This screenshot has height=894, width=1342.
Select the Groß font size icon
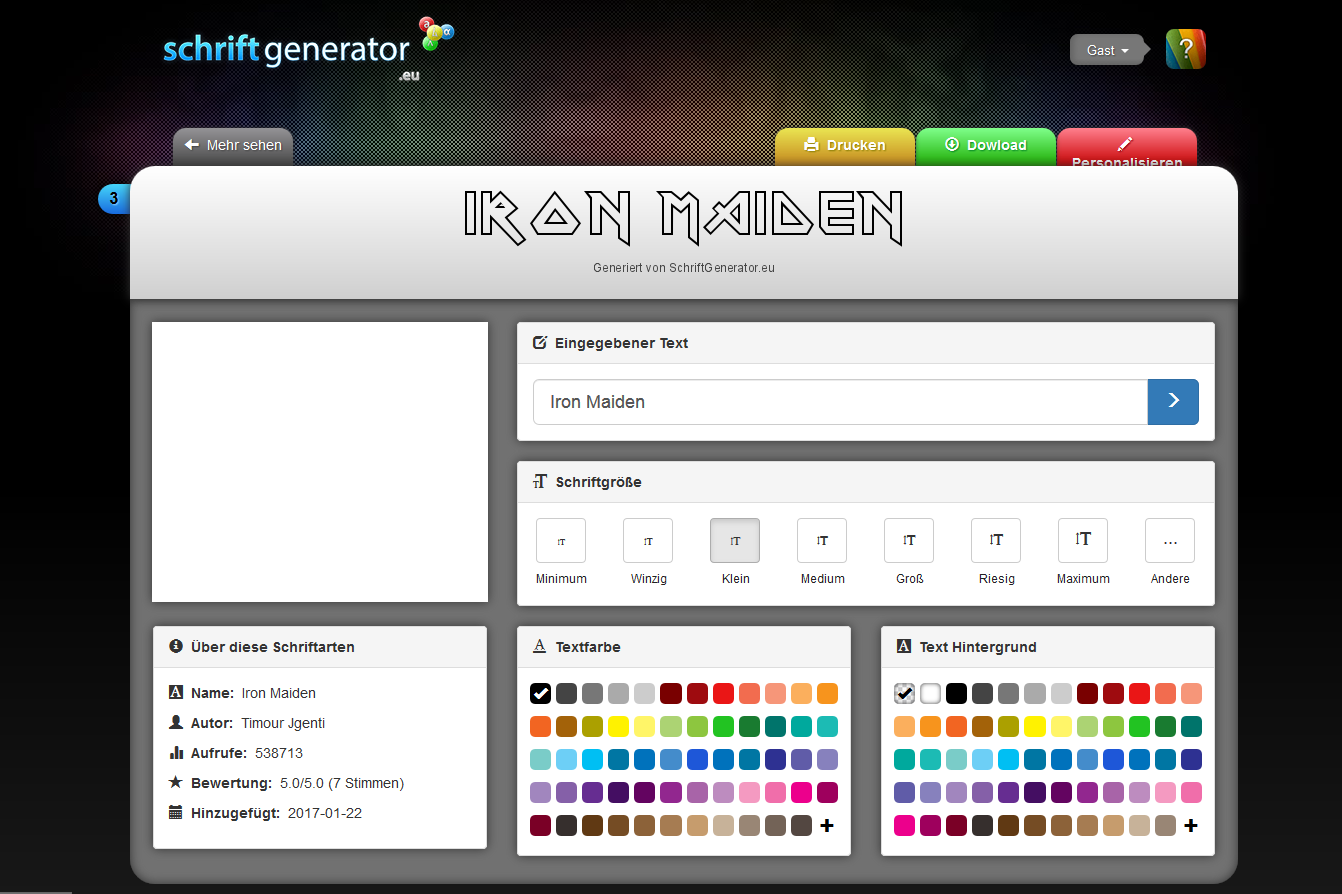[909, 541]
